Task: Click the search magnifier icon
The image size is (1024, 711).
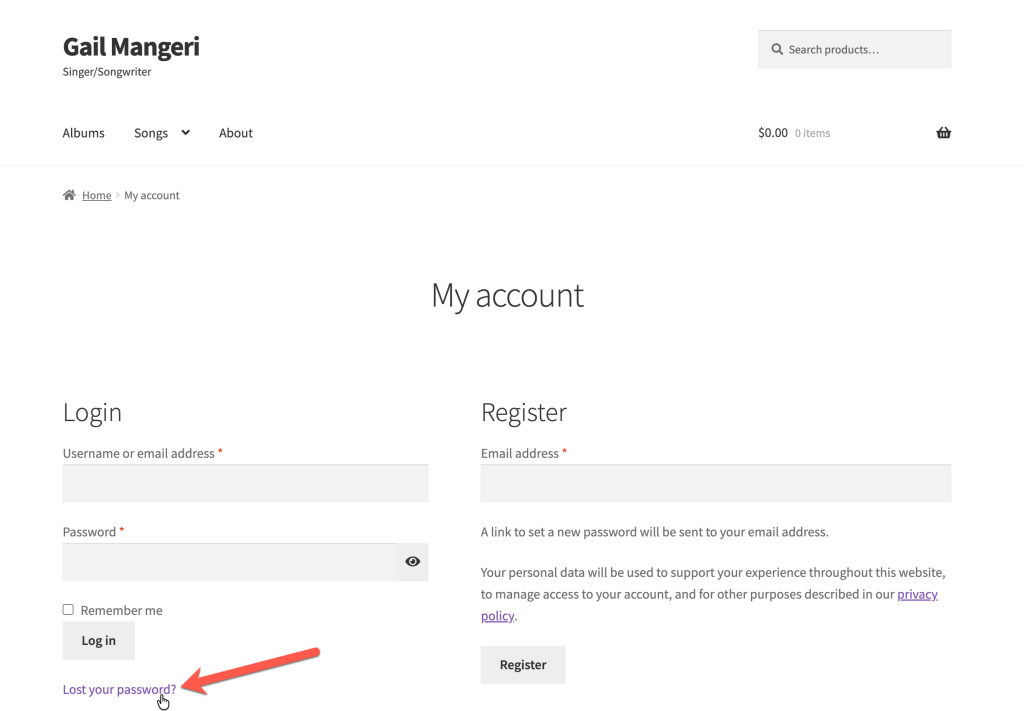Action: pos(777,50)
